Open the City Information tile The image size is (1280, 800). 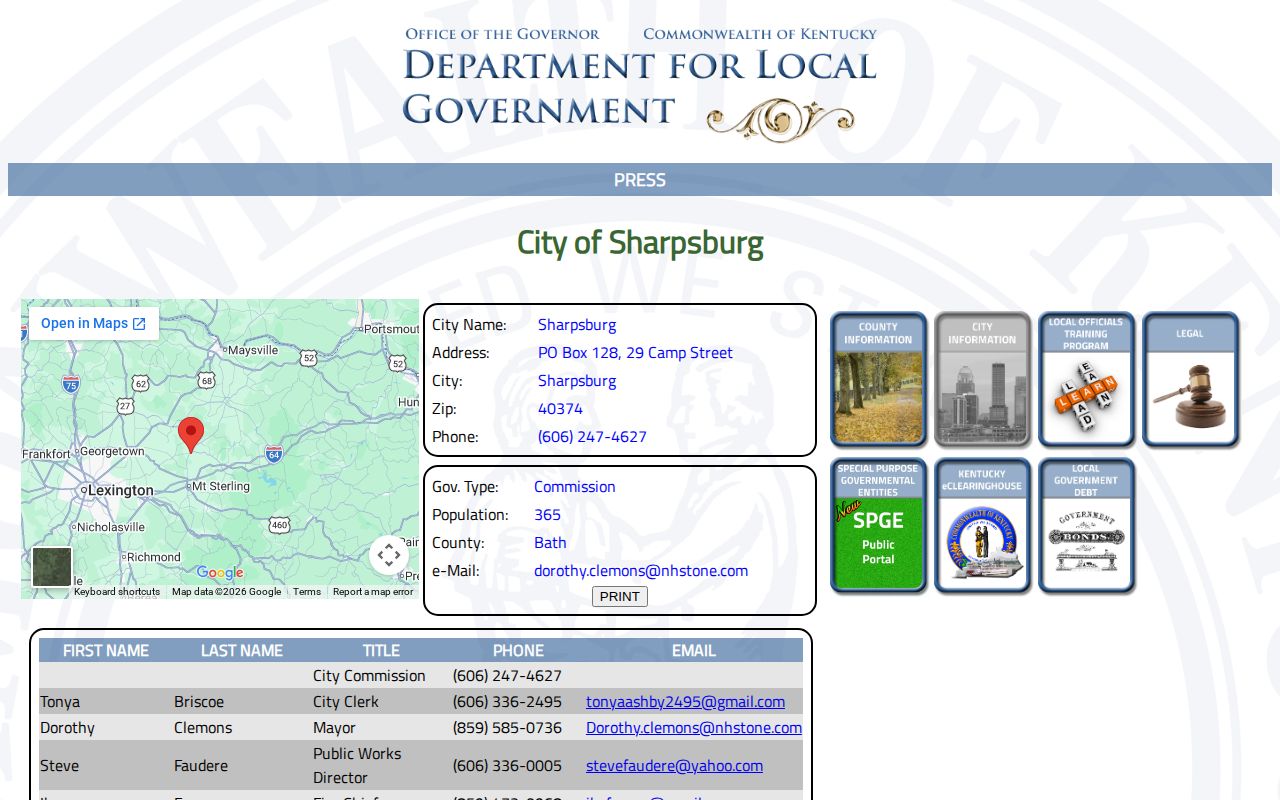click(x=982, y=379)
